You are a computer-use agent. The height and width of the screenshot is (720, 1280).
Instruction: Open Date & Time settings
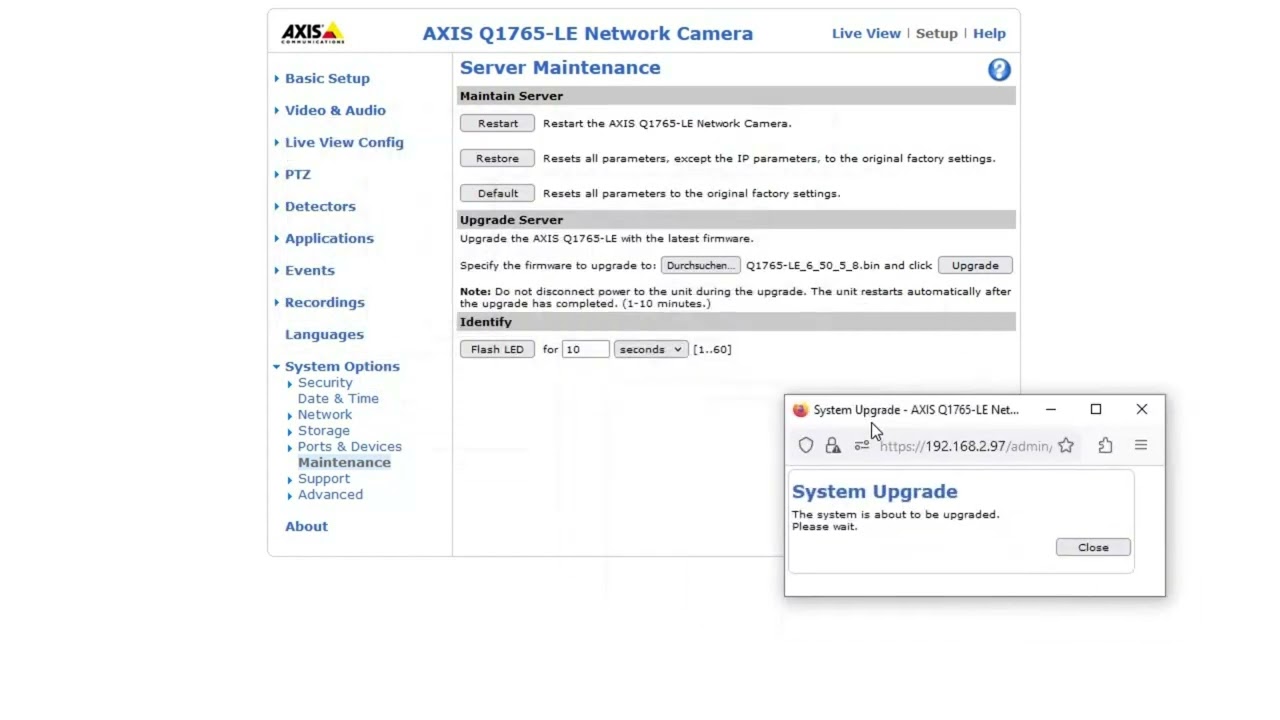coord(338,398)
